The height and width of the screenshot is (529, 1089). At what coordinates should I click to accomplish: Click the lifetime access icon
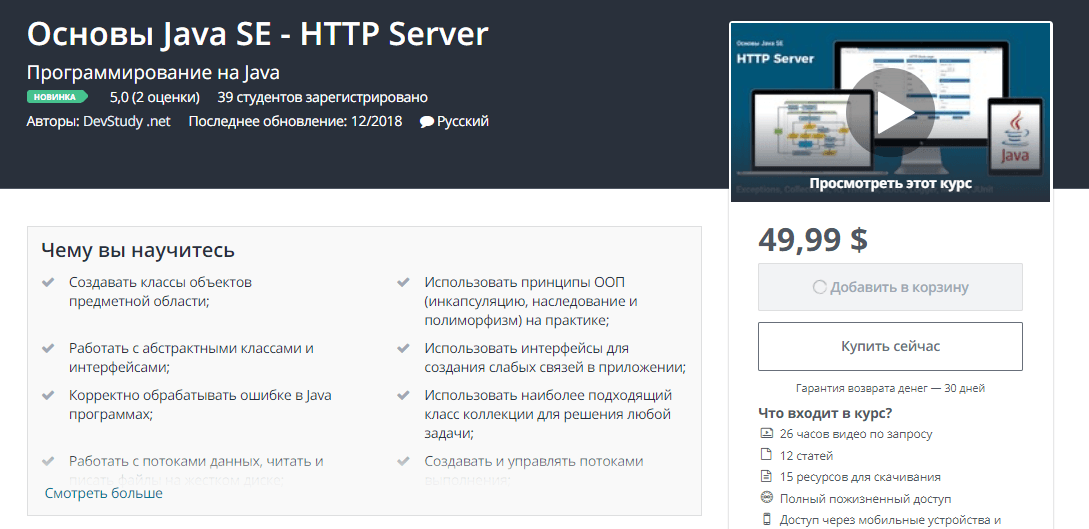[x=767, y=498]
